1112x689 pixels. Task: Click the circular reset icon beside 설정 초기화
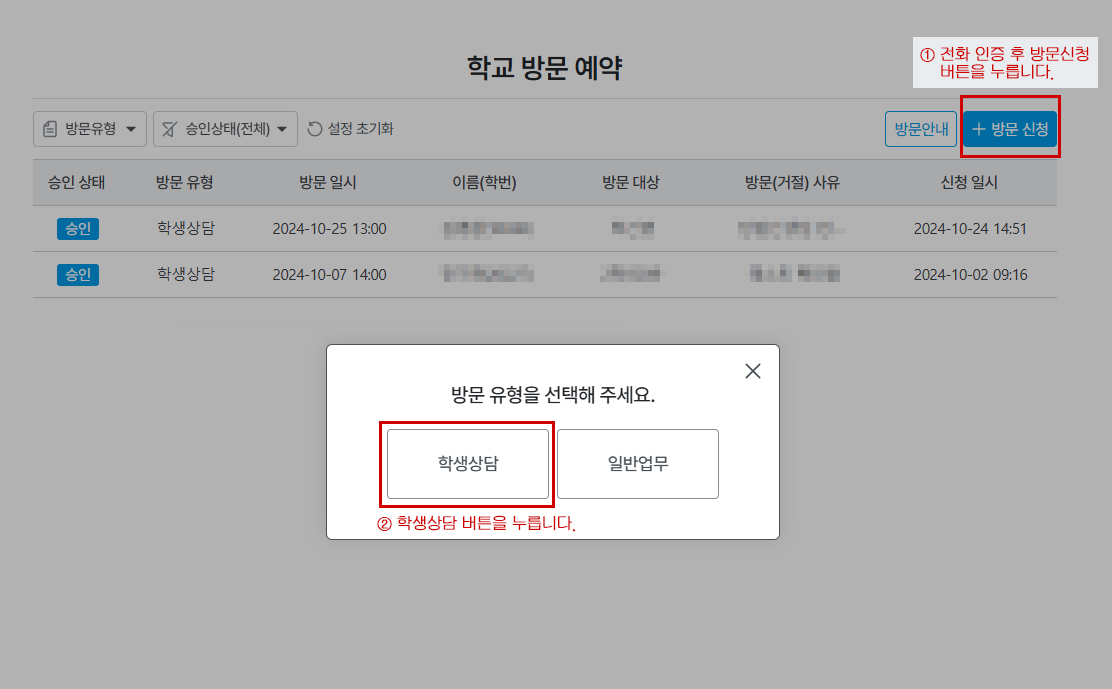pyautogui.click(x=315, y=129)
